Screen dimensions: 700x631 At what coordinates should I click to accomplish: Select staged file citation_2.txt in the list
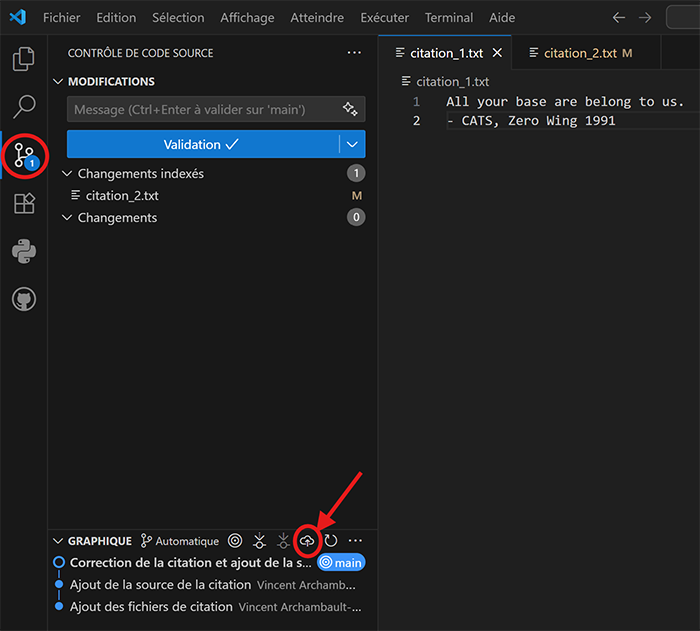click(122, 196)
